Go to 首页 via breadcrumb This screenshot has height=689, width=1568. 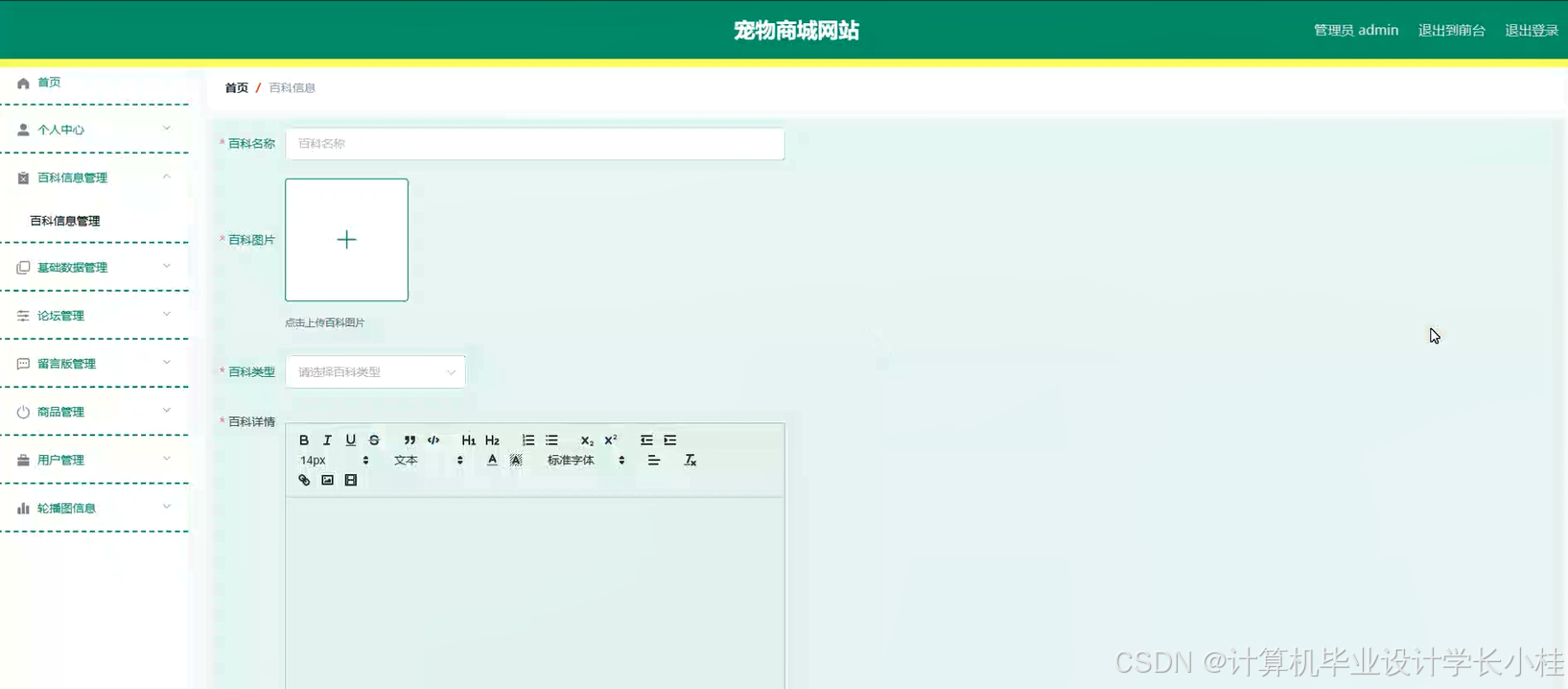coord(237,88)
